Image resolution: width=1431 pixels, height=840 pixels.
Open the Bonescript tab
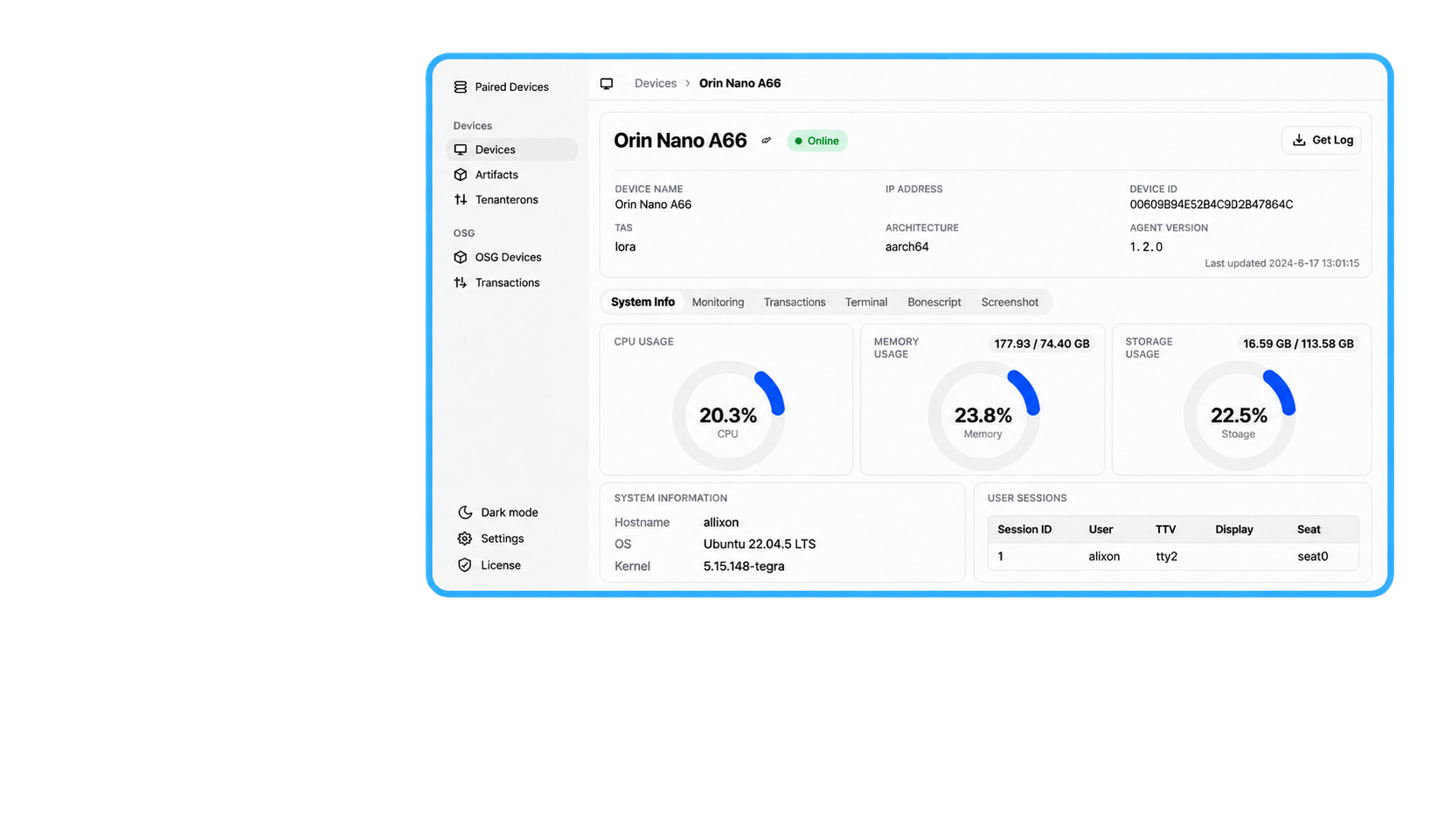point(934,302)
